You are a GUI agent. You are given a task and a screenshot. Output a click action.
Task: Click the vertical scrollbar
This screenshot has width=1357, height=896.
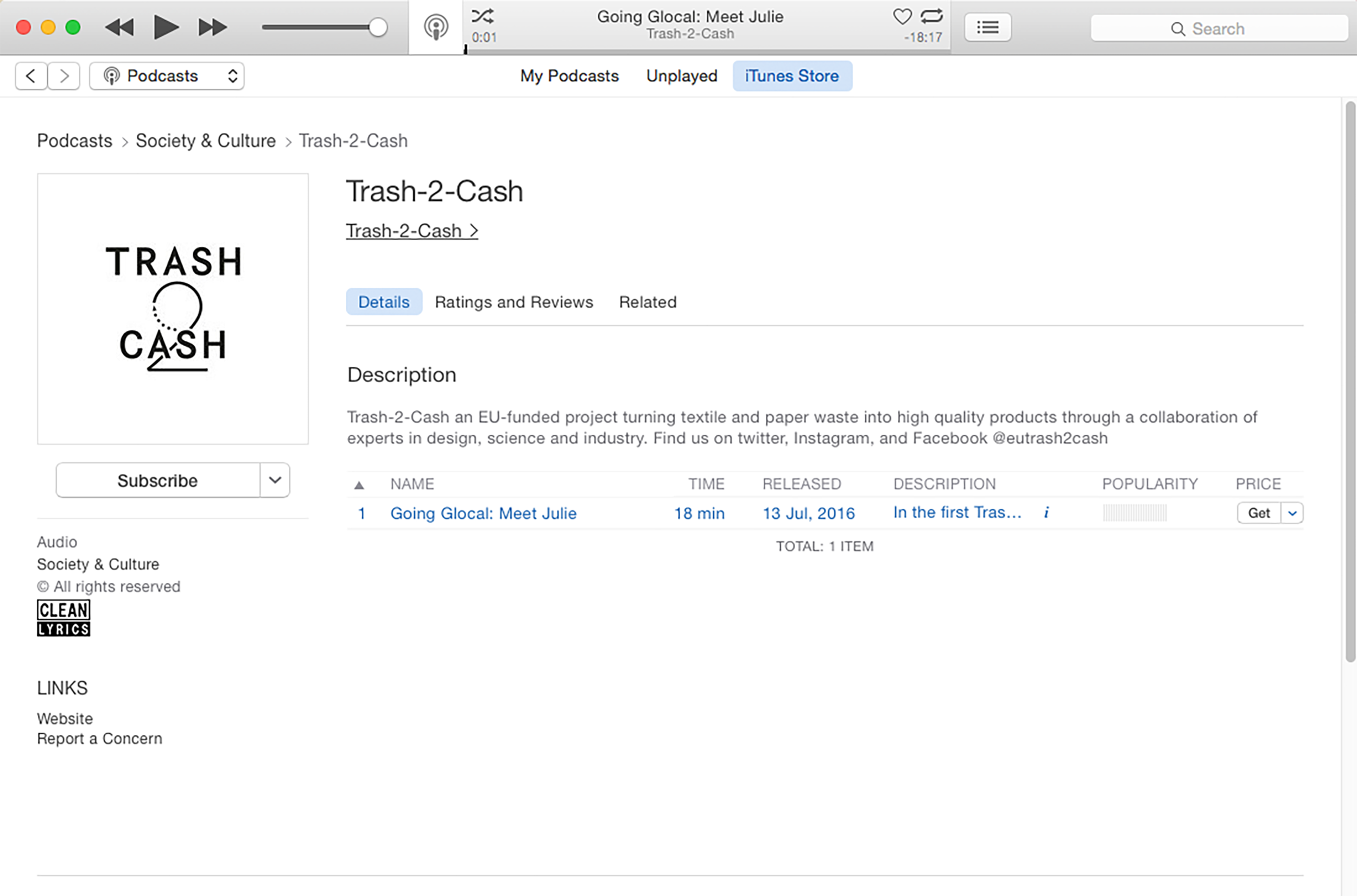tap(1350, 381)
